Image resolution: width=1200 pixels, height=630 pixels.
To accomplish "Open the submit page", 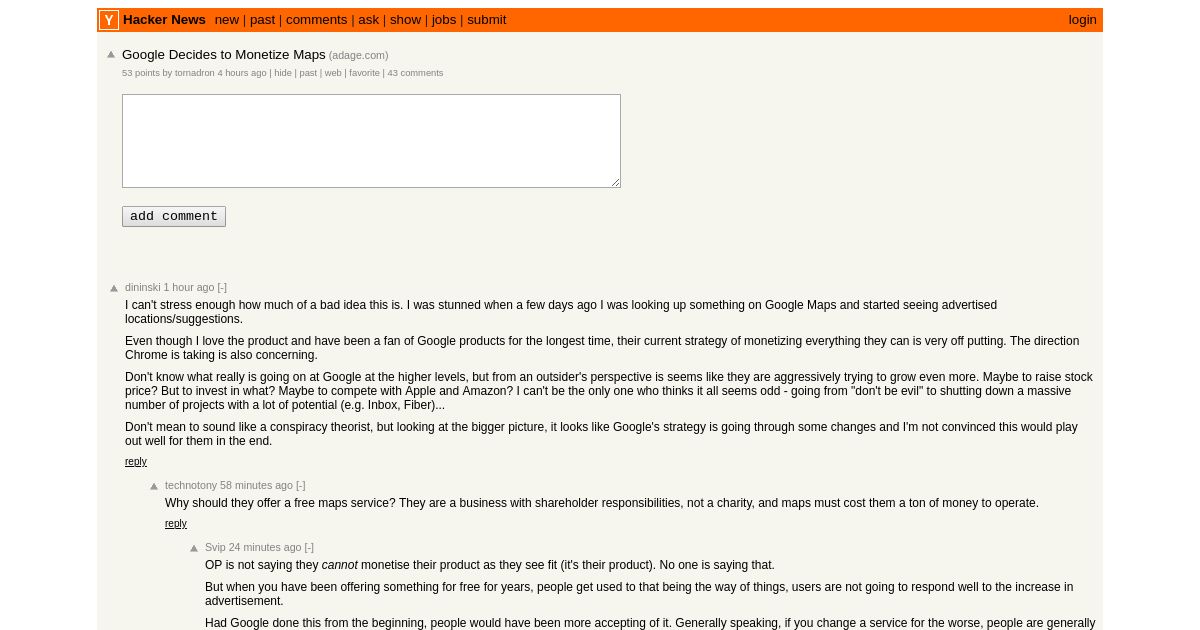I will 487,20.
